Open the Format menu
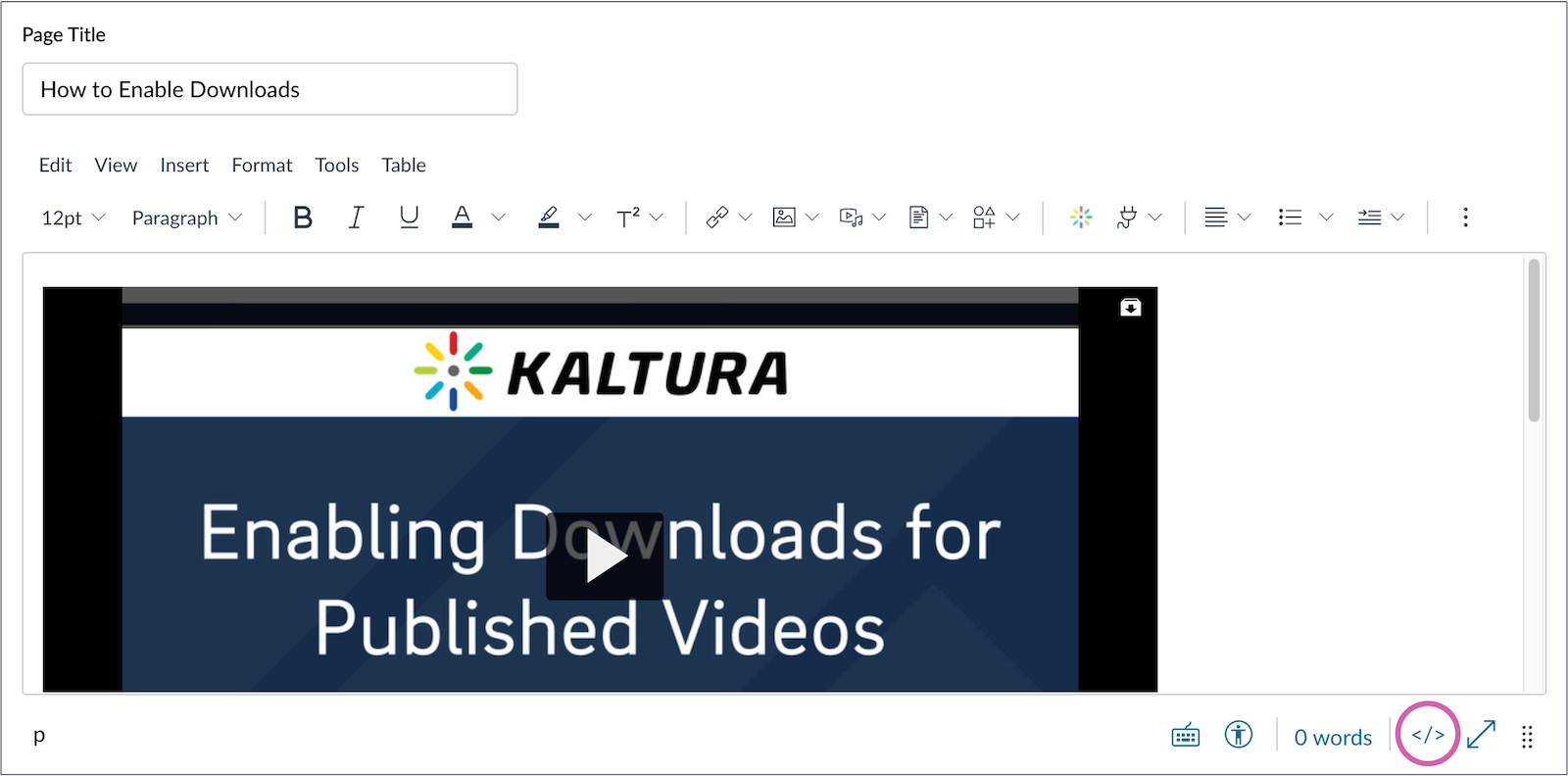 [x=262, y=166]
